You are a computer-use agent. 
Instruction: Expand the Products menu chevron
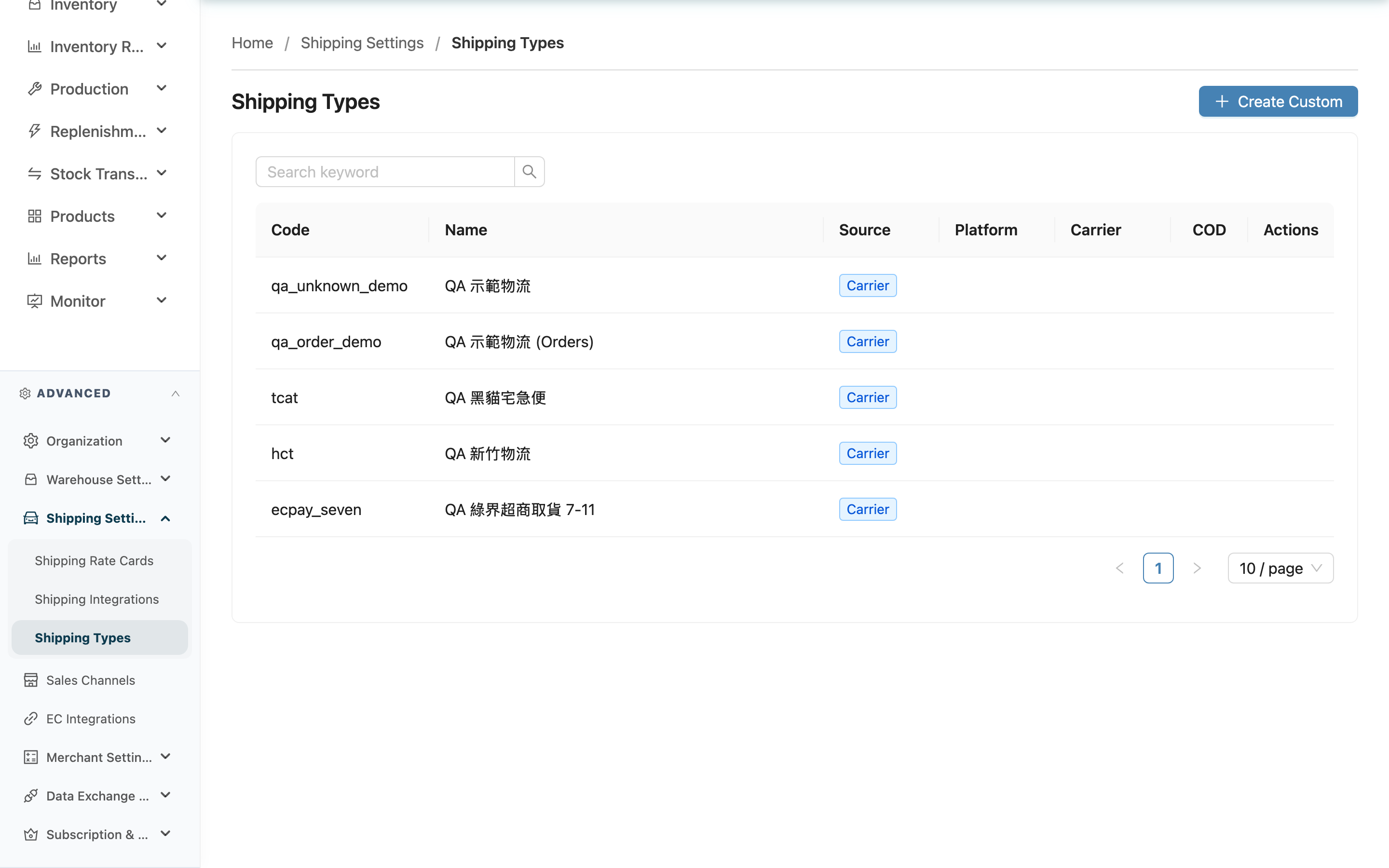tap(162, 215)
